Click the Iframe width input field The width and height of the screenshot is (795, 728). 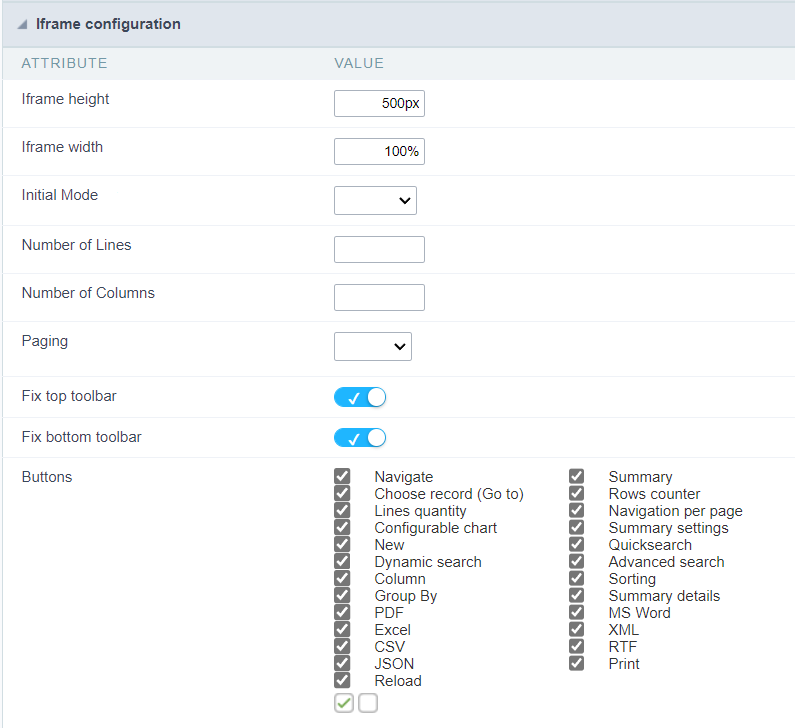[379, 152]
